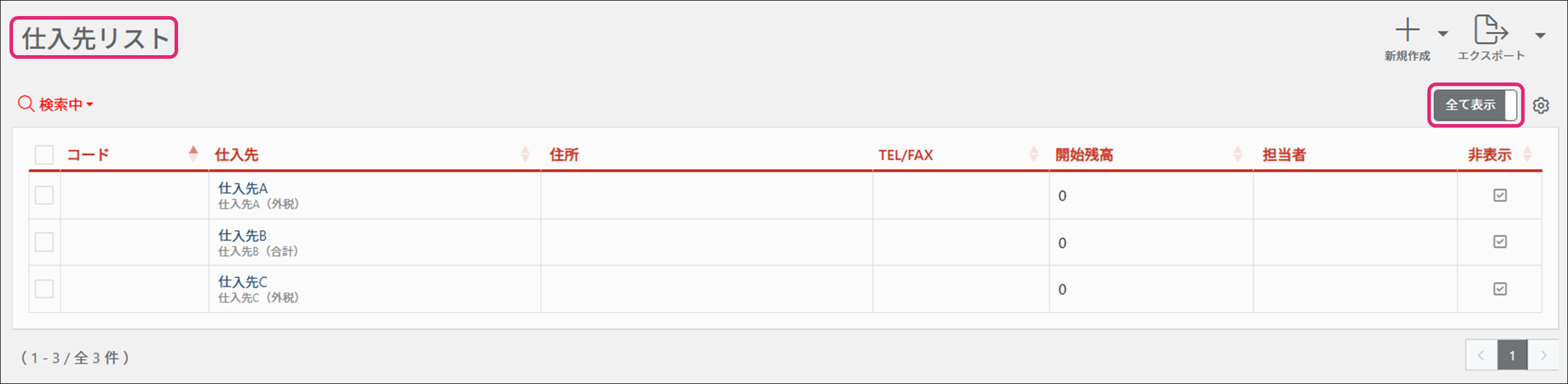This screenshot has height=384, width=1568.
Task: Toggle 非表示 checkbox for 仕入先B
Action: pos(1500,242)
